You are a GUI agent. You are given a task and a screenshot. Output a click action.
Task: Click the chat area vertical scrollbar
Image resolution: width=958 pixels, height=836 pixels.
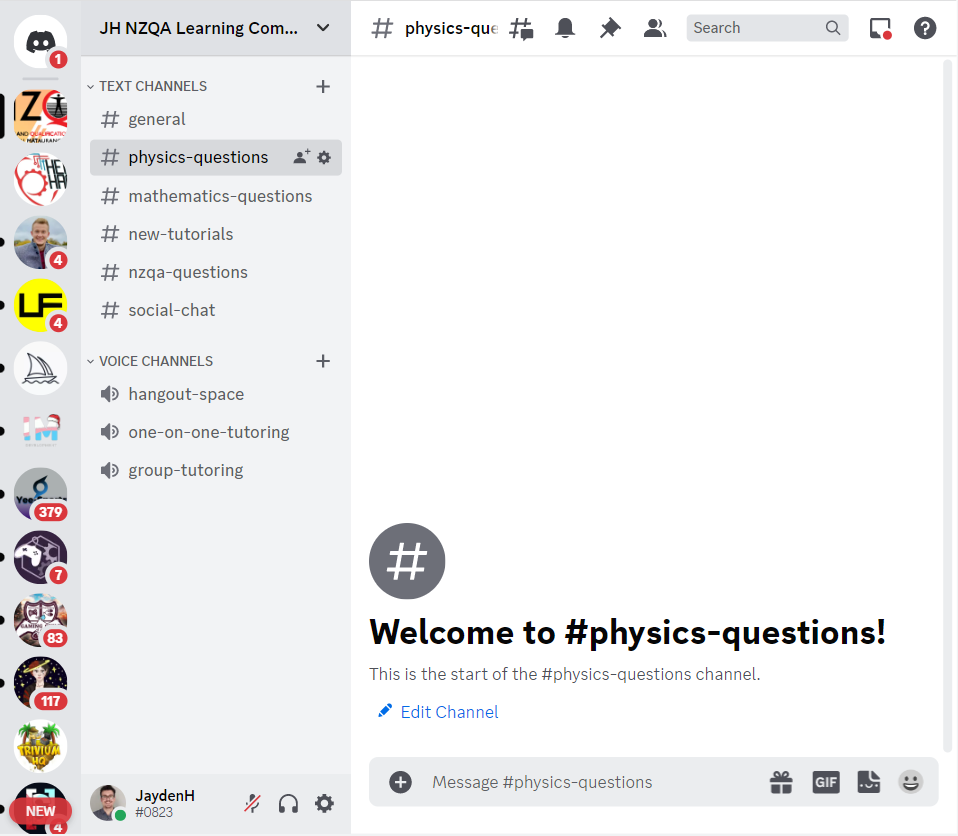(x=948, y=406)
